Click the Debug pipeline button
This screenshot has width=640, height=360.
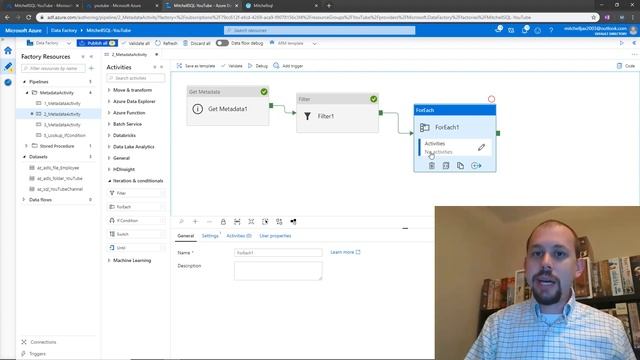258,66
